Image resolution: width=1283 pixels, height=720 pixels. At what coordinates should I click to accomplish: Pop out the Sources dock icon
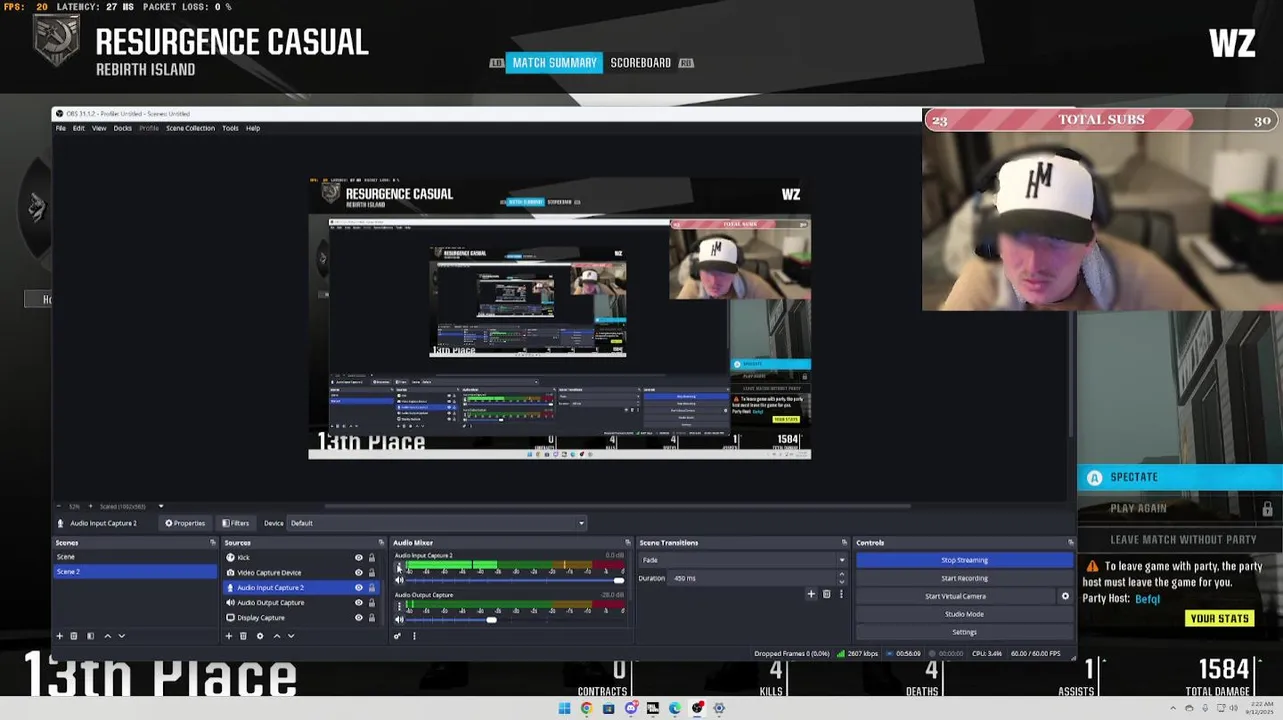click(x=381, y=543)
